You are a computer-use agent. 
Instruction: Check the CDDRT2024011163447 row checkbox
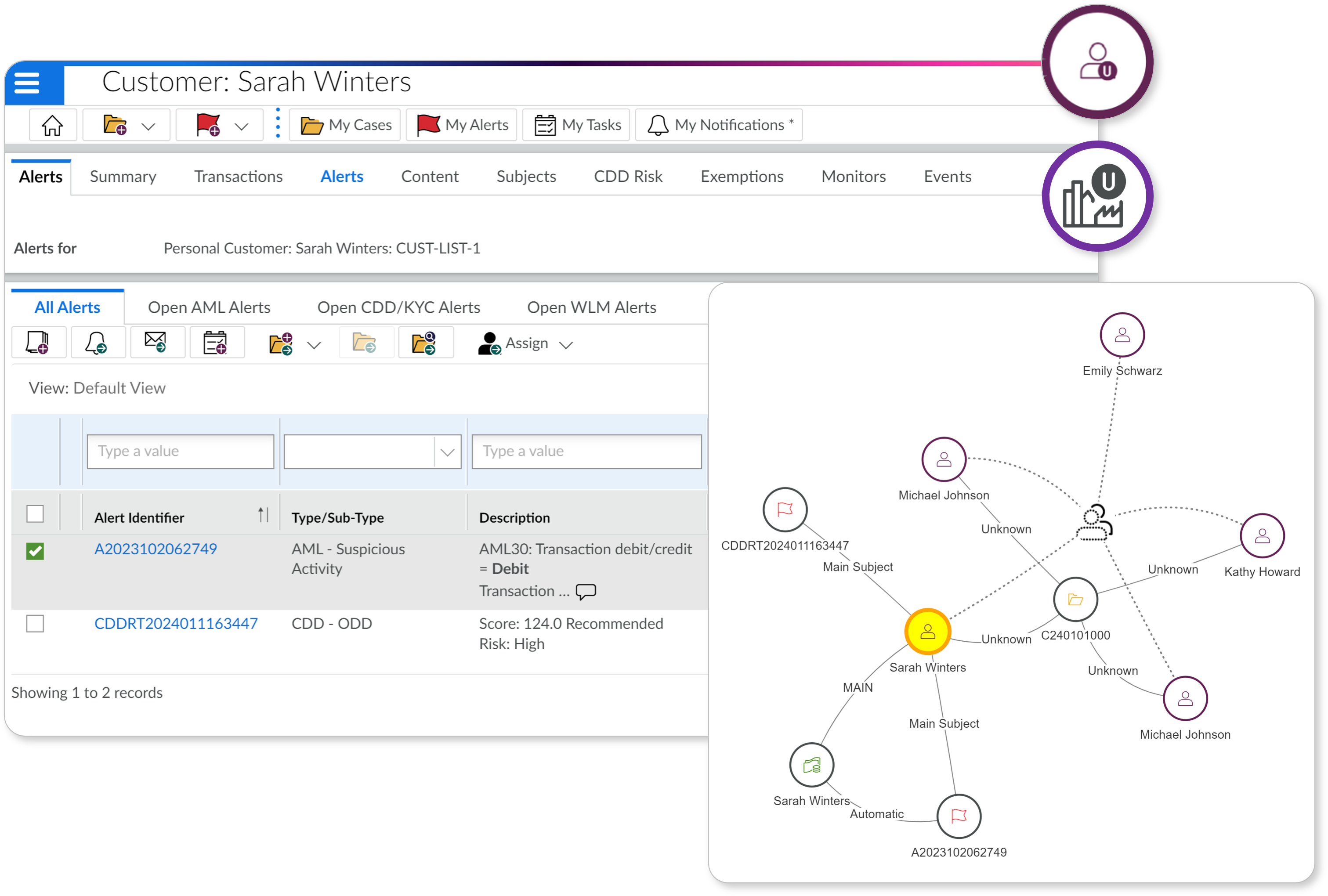36,623
